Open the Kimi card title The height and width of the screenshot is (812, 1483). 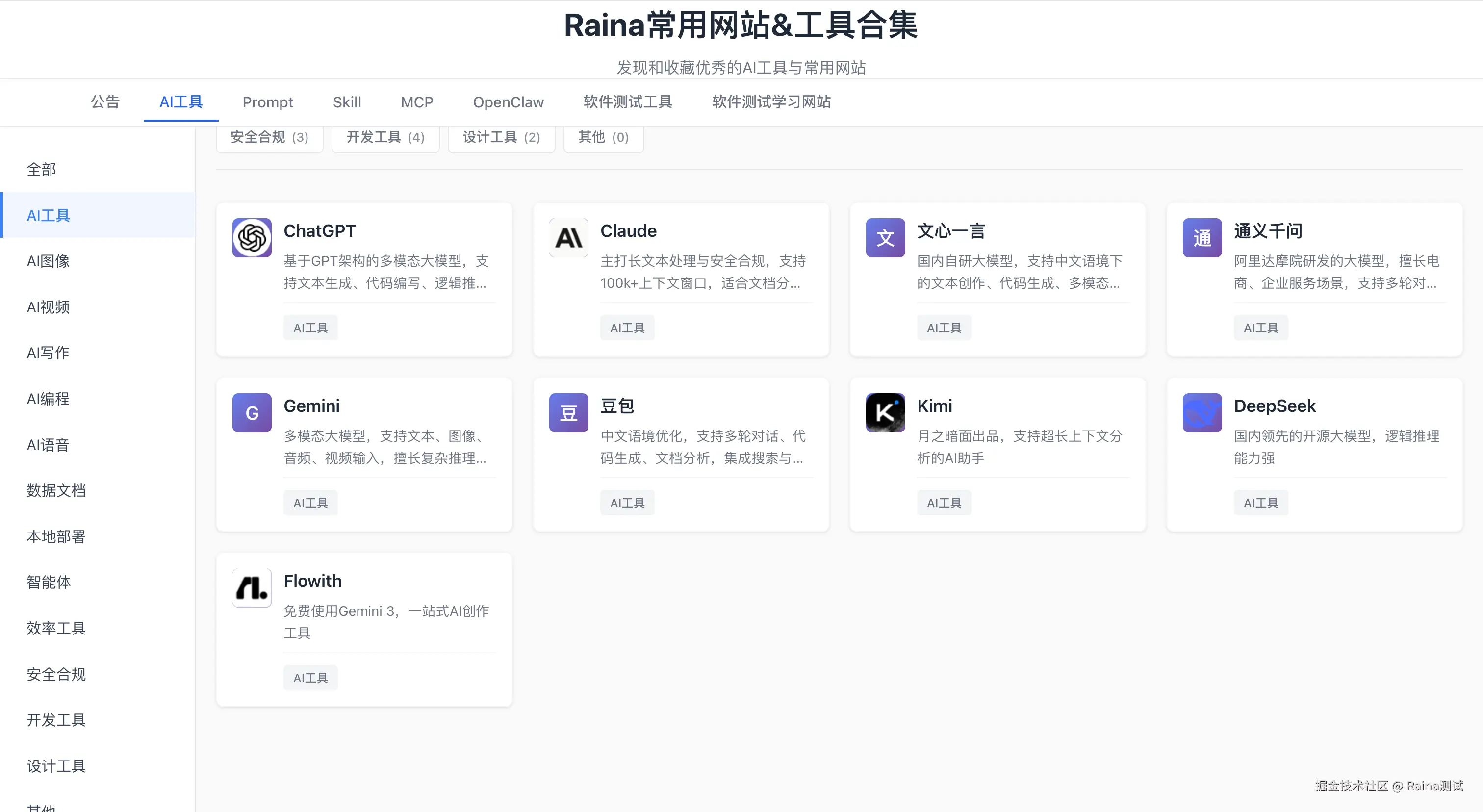point(934,406)
